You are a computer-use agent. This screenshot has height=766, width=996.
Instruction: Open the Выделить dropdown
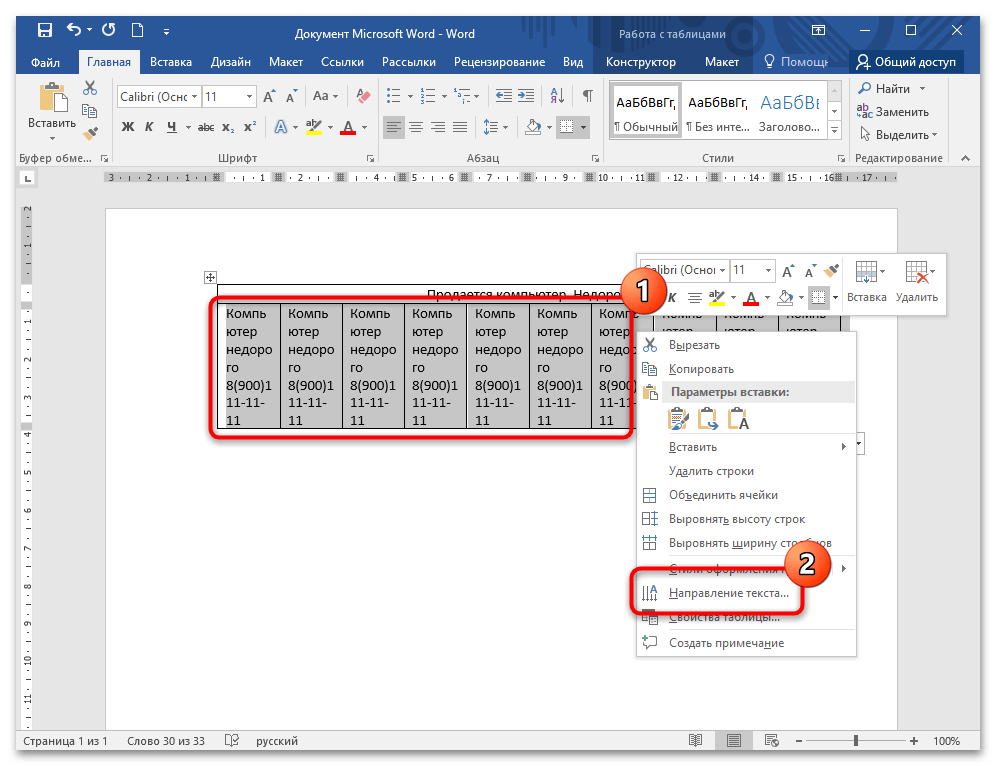pyautogui.click(x=899, y=135)
